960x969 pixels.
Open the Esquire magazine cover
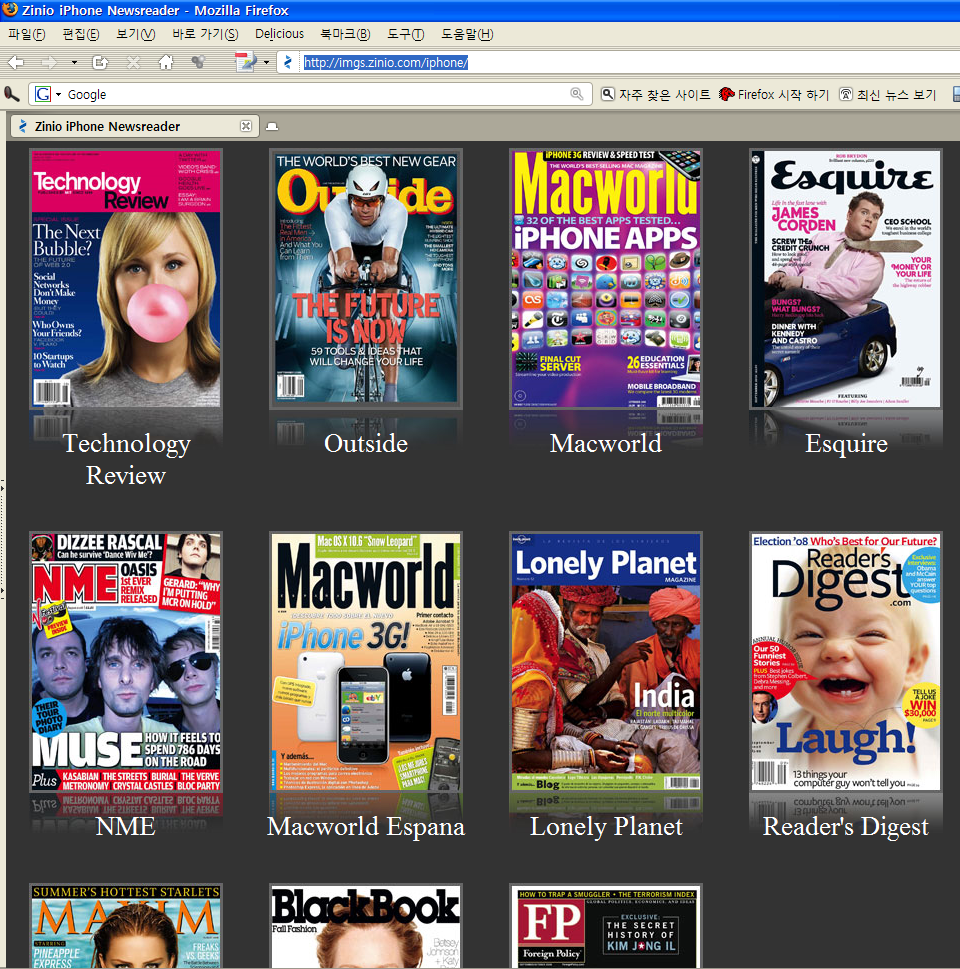pyautogui.click(x=846, y=279)
